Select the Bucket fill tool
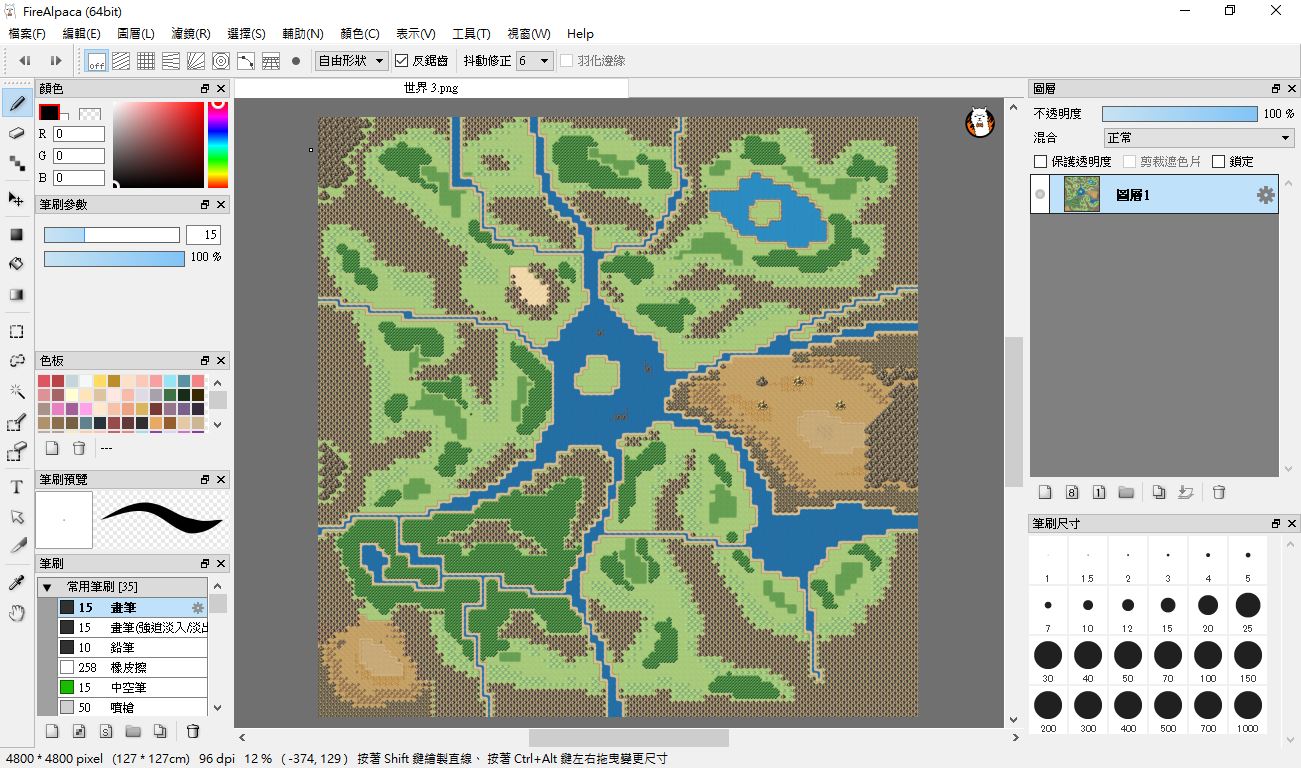 coord(16,264)
